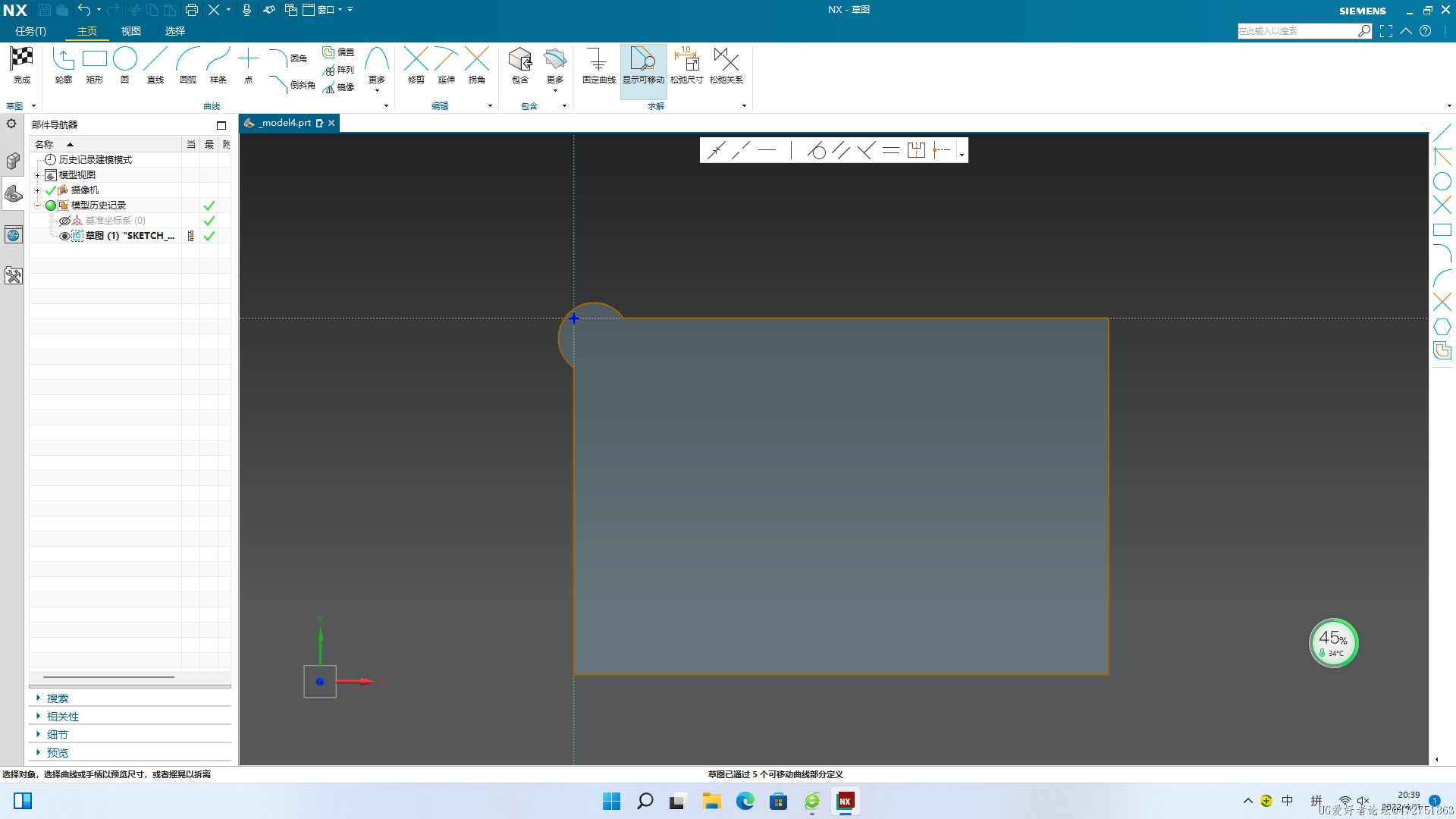The width and height of the screenshot is (1456, 819).
Task: Open Windows Start menu
Action: coord(611,801)
